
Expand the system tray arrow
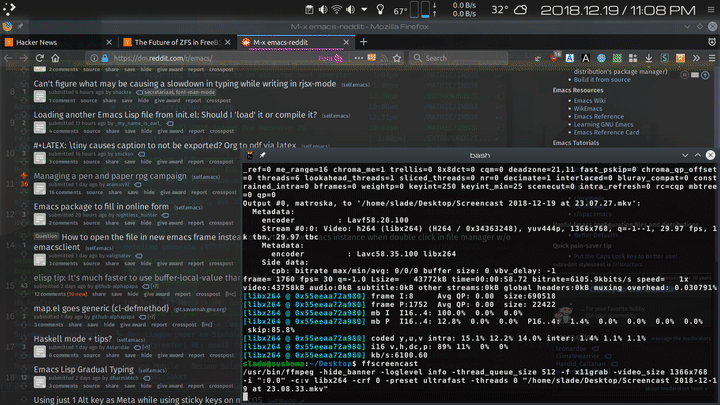point(364,10)
